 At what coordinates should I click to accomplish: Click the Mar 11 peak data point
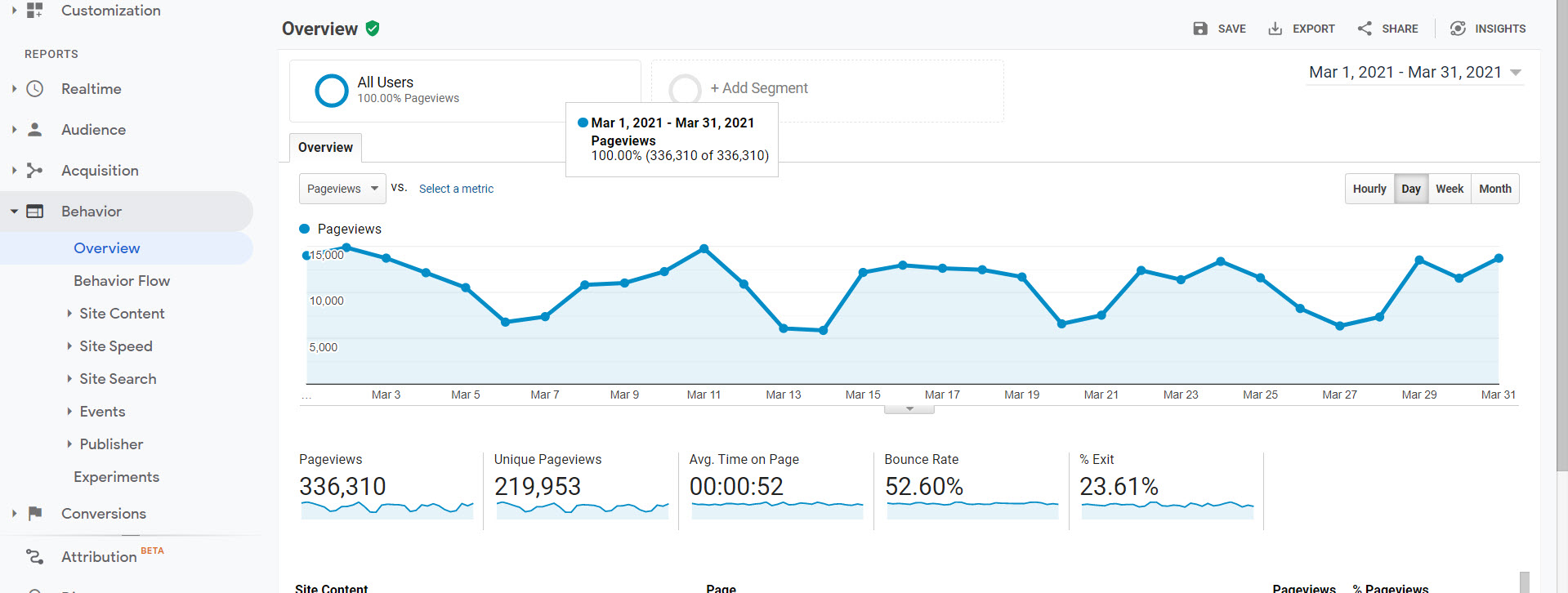[704, 248]
